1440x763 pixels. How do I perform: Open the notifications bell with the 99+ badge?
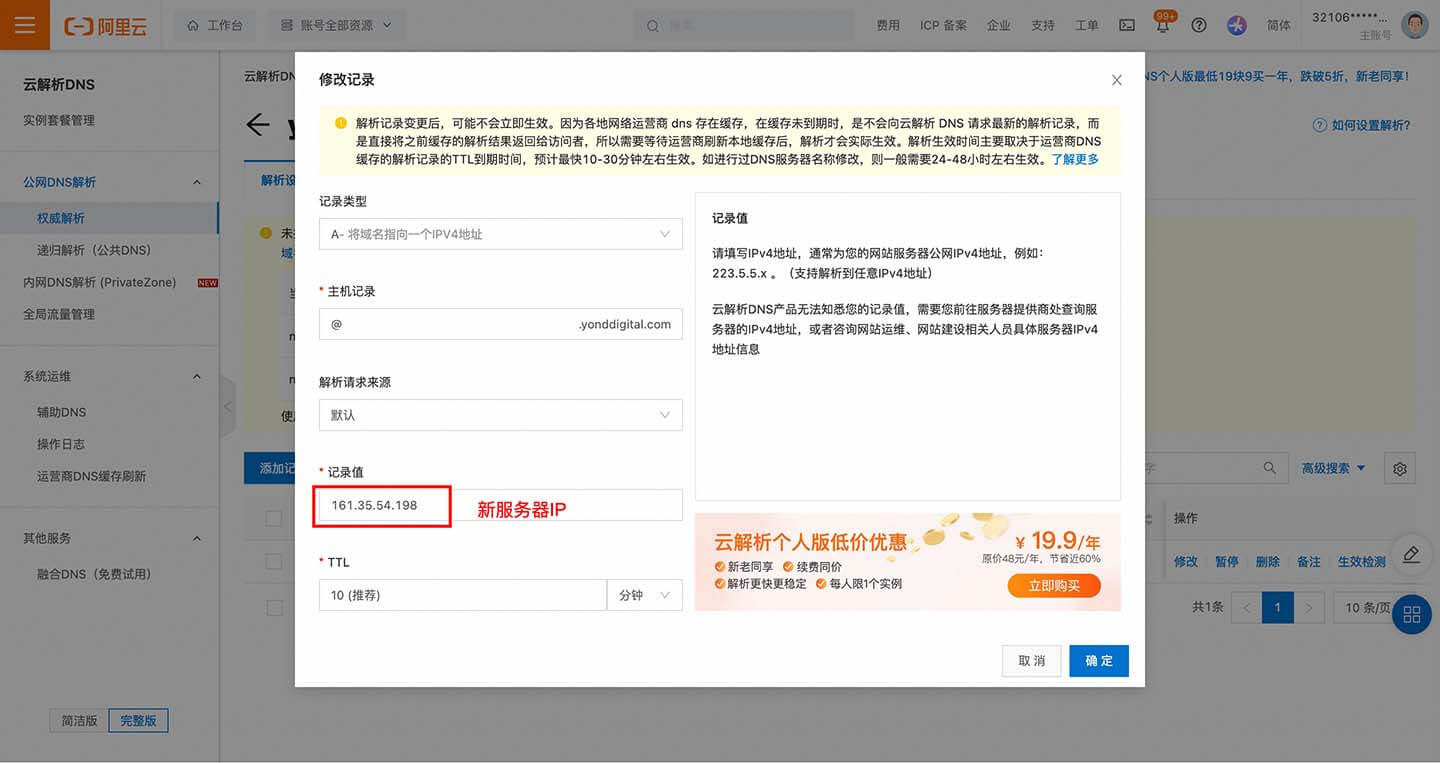click(1163, 24)
